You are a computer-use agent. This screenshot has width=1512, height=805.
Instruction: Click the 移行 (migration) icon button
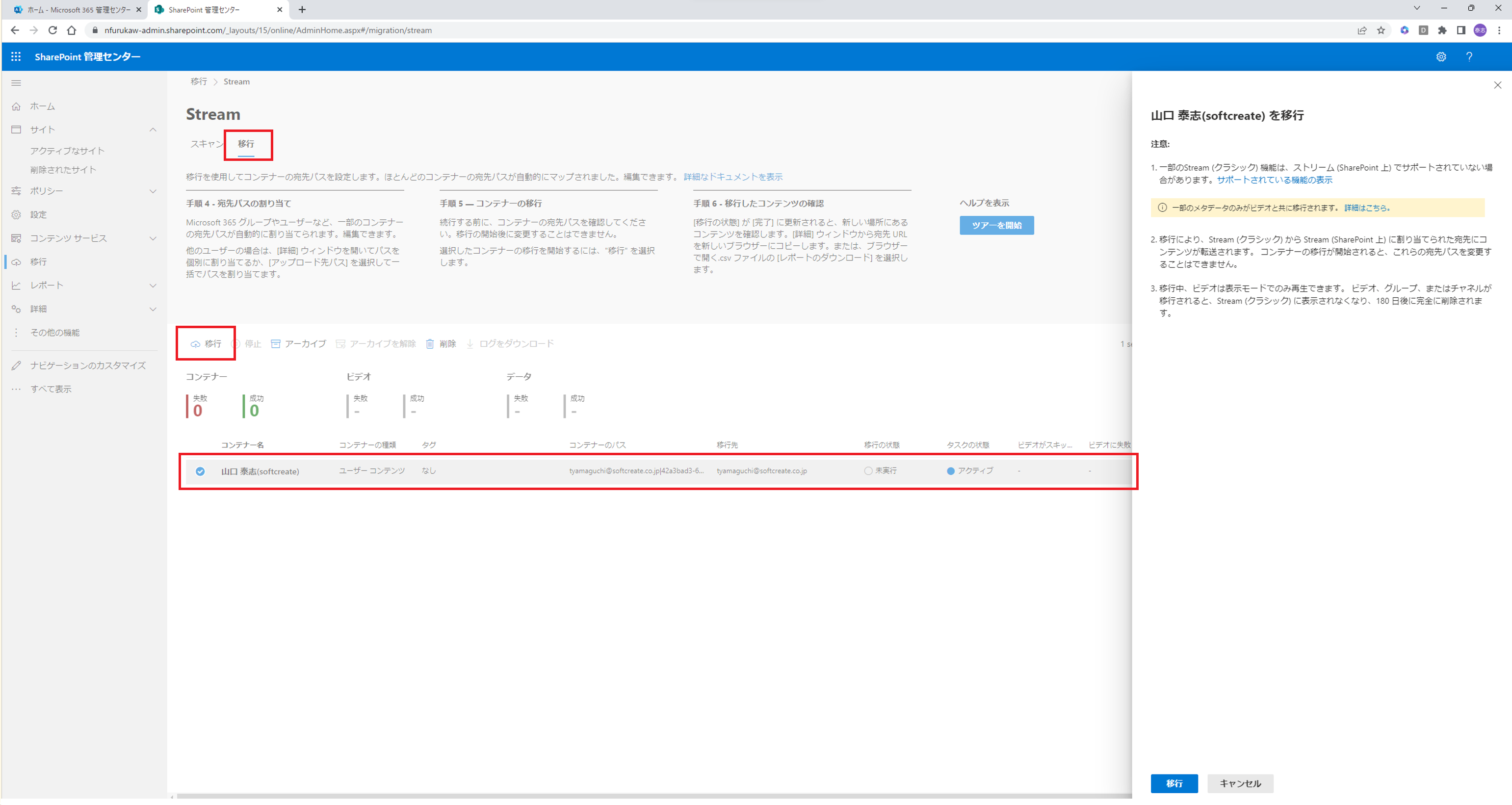pyautogui.click(x=205, y=343)
